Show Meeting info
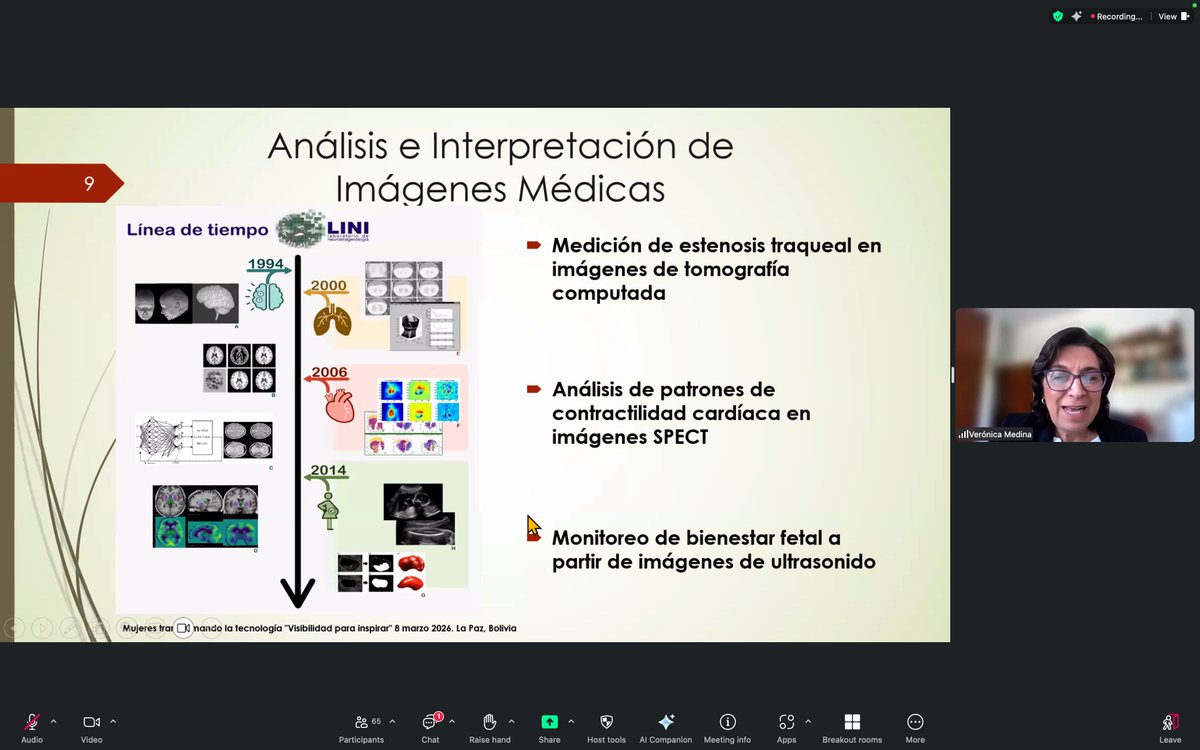The height and width of the screenshot is (750, 1200). [x=727, y=727]
